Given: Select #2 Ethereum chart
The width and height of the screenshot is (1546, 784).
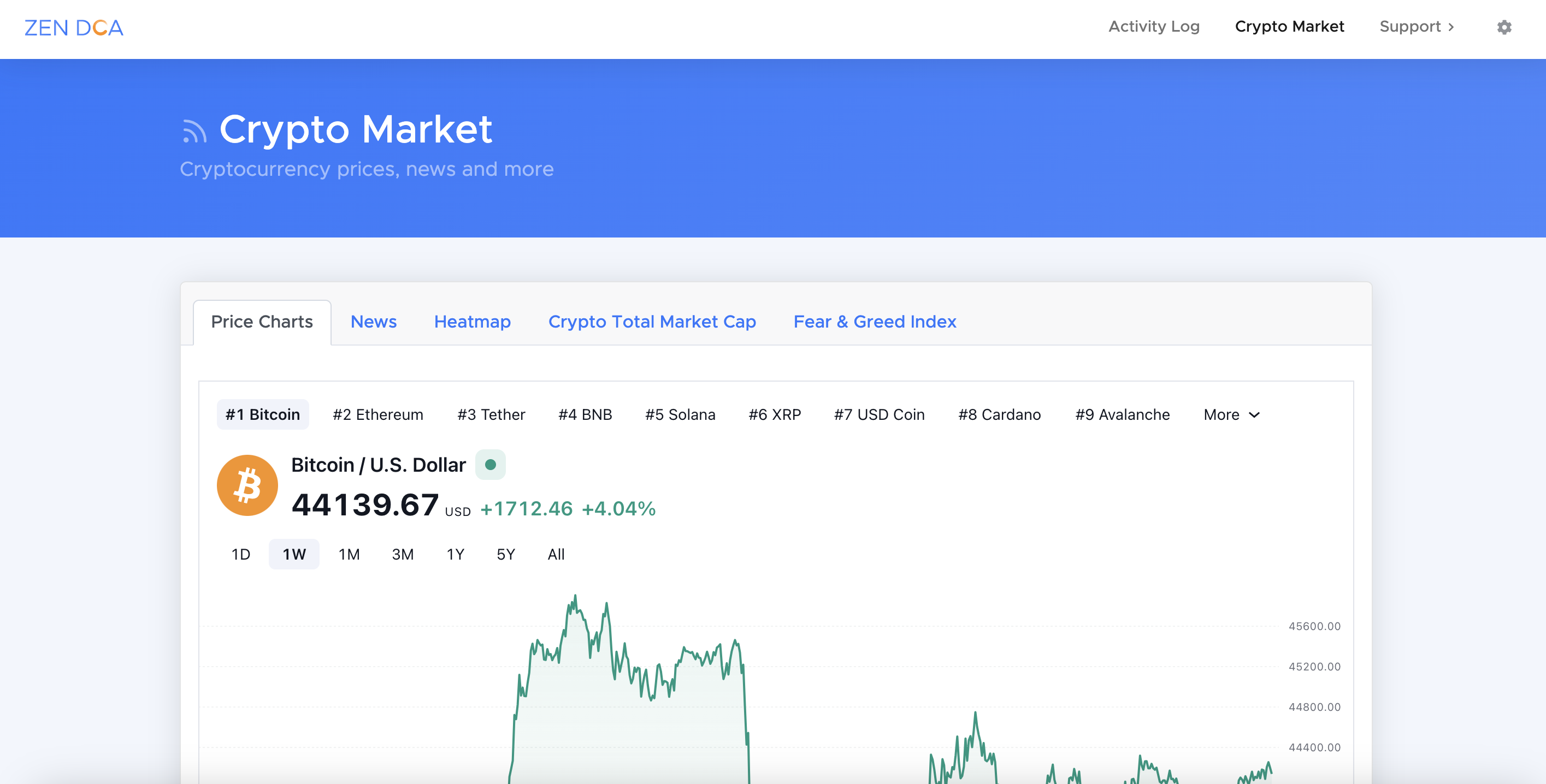Looking at the screenshot, I should point(377,414).
